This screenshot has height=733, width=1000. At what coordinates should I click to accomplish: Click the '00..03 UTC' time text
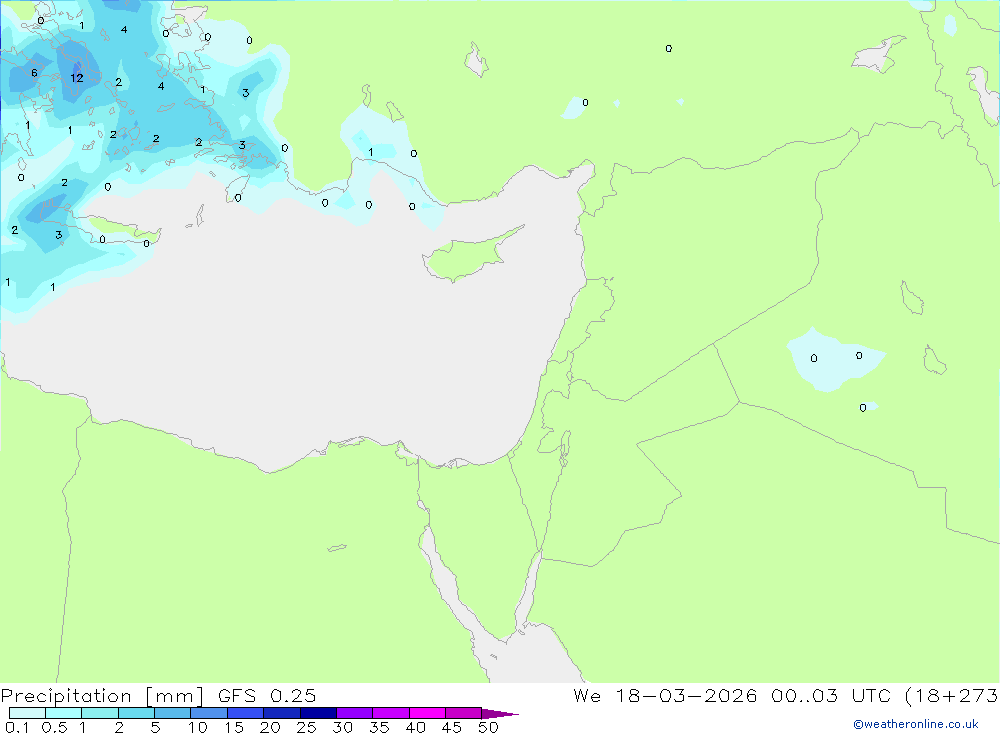[832, 696]
